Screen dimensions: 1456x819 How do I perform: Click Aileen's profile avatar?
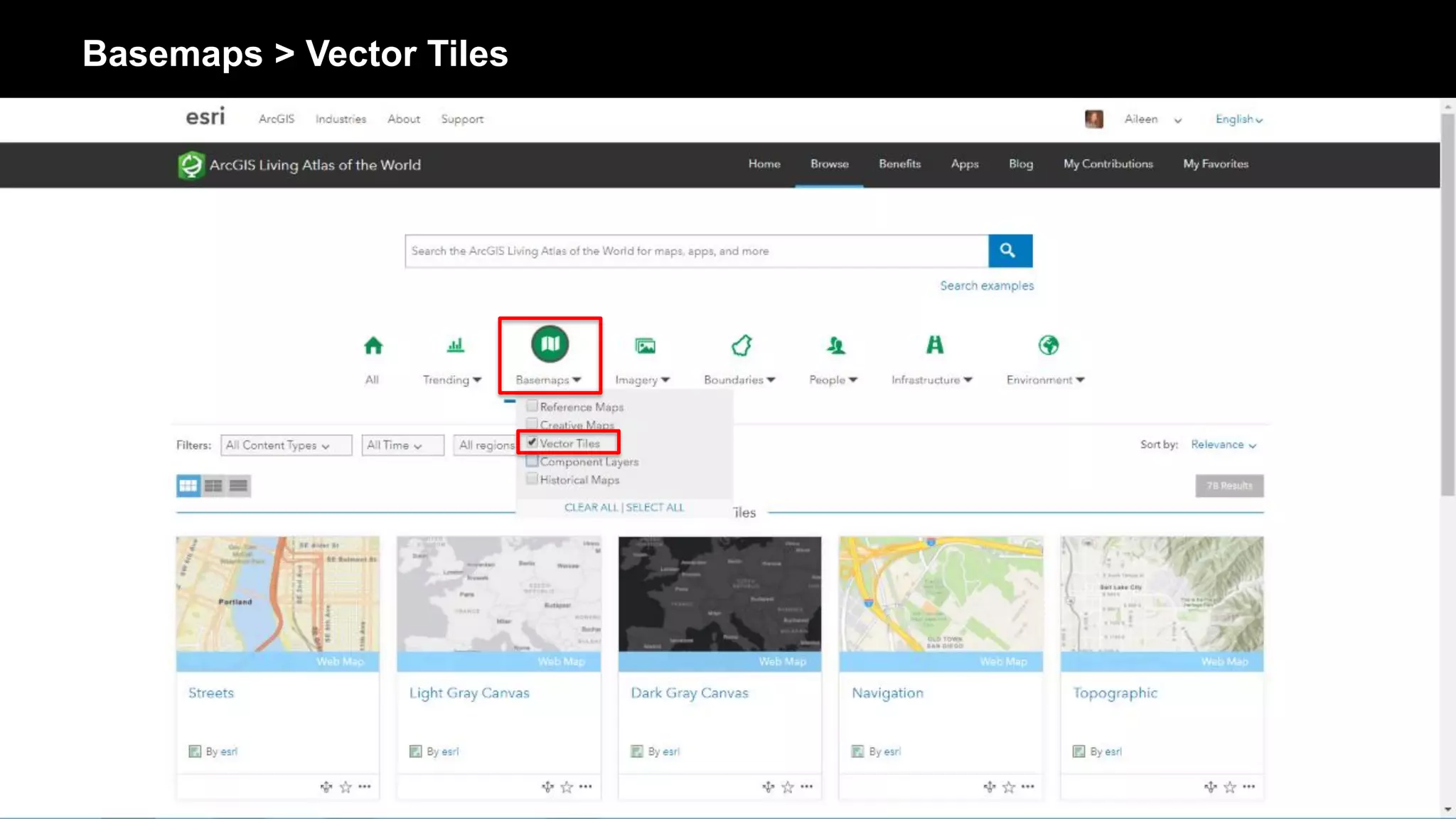[1093, 119]
